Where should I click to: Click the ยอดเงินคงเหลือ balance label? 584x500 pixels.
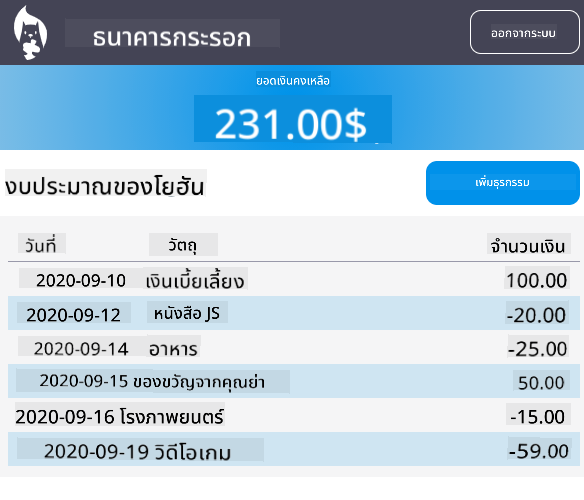click(293, 80)
